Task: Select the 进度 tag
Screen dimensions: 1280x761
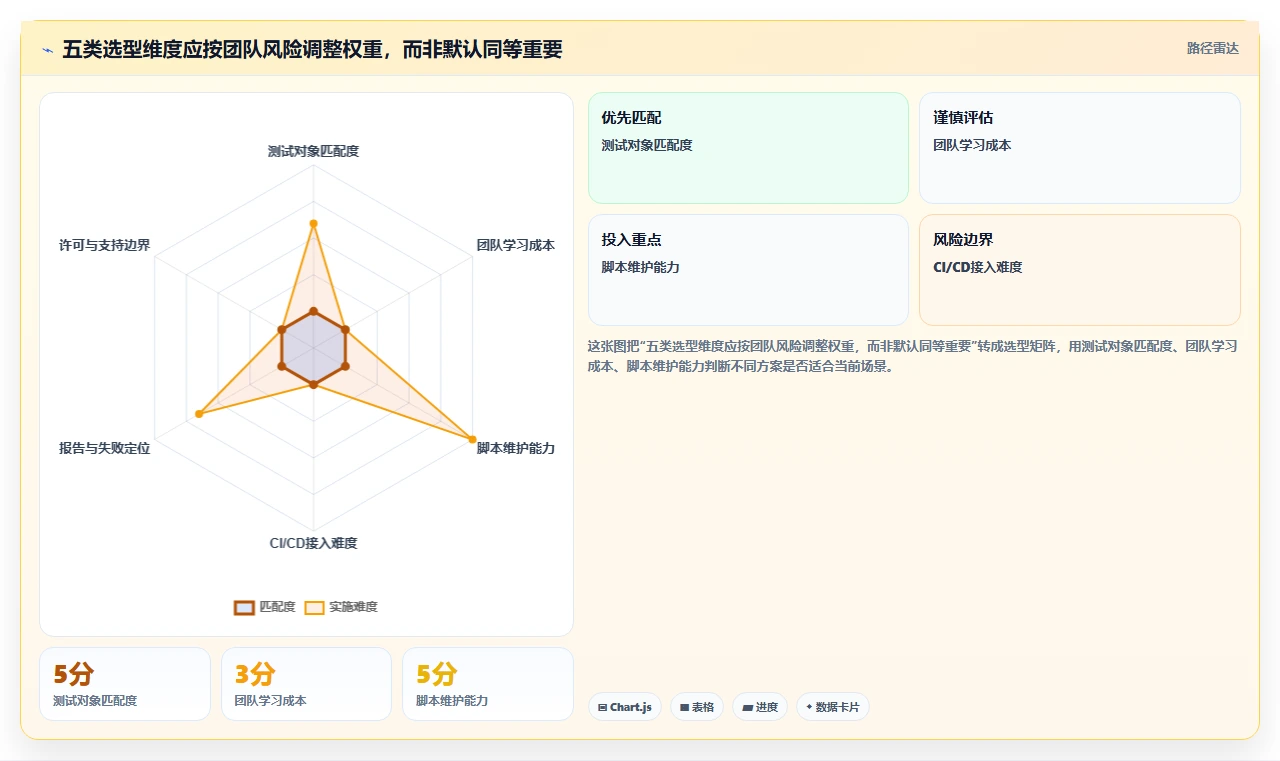Action: tap(760, 707)
